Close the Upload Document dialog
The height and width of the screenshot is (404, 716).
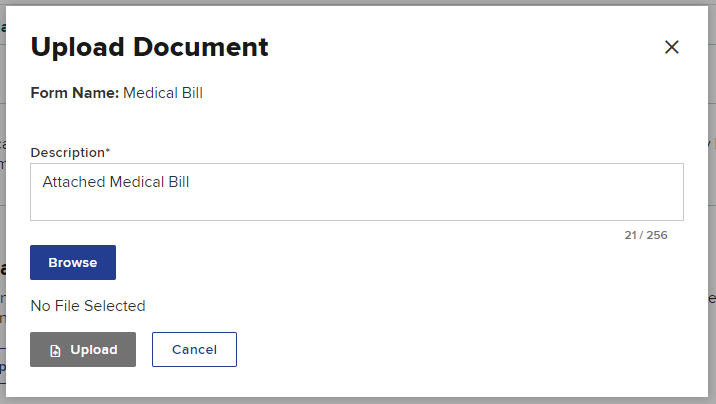(x=672, y=47)
